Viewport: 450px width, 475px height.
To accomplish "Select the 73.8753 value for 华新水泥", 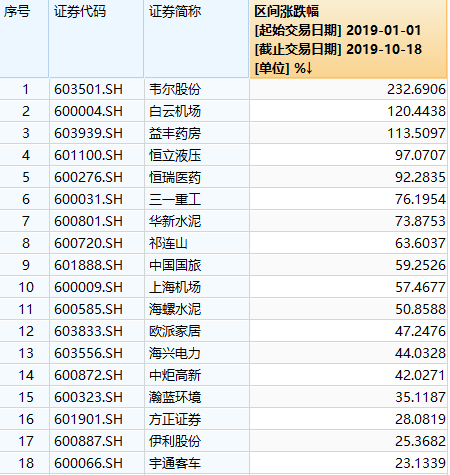I will 348,221.
